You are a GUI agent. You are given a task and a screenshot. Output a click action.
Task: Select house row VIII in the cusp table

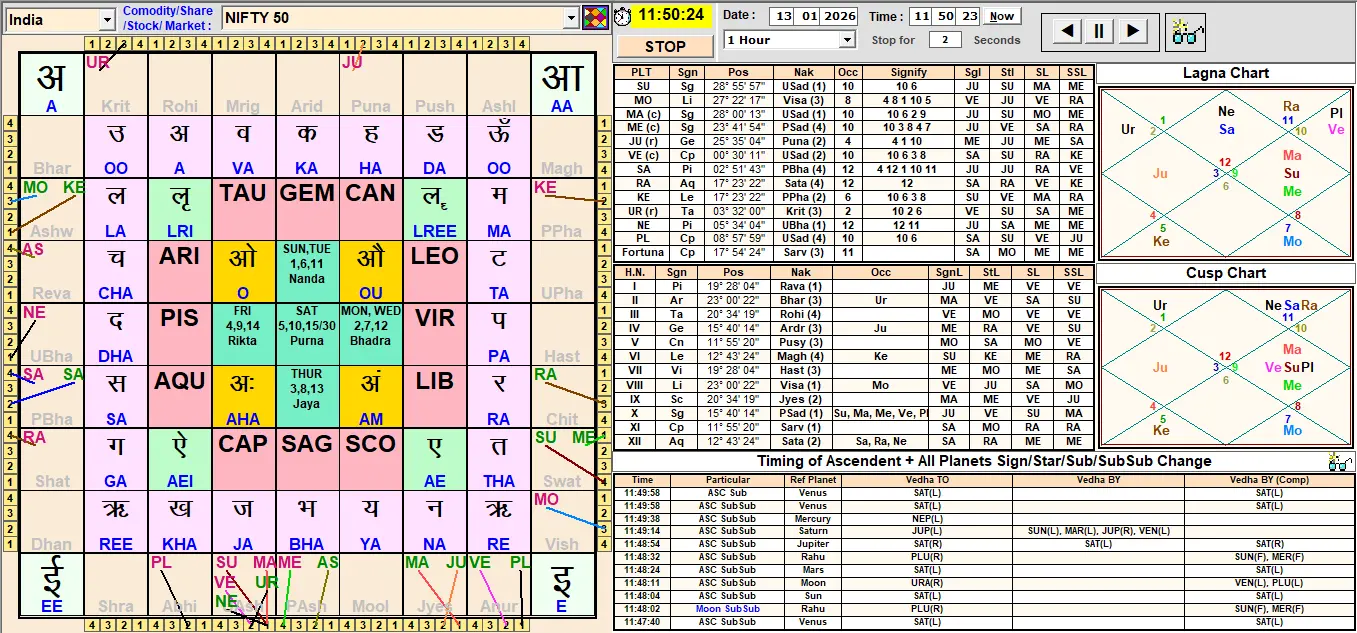coord(853,385)
